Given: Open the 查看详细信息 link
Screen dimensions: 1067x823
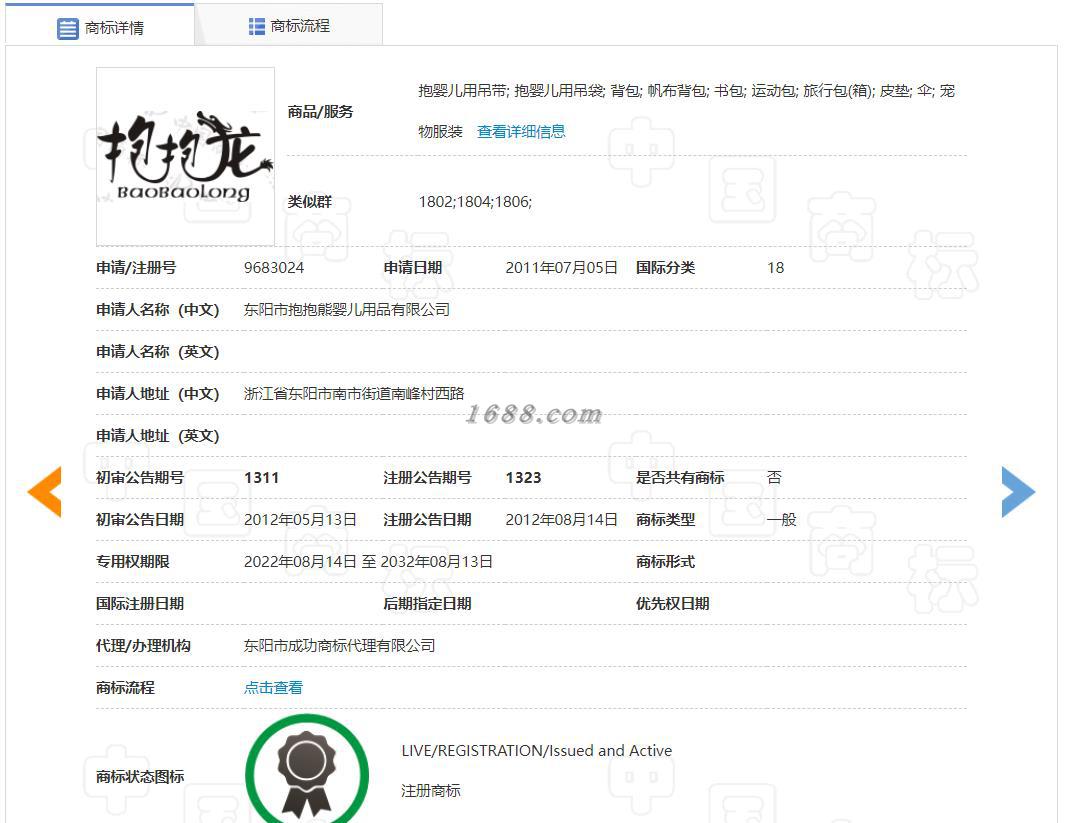Looking at the screenshot, I should 521,131.
